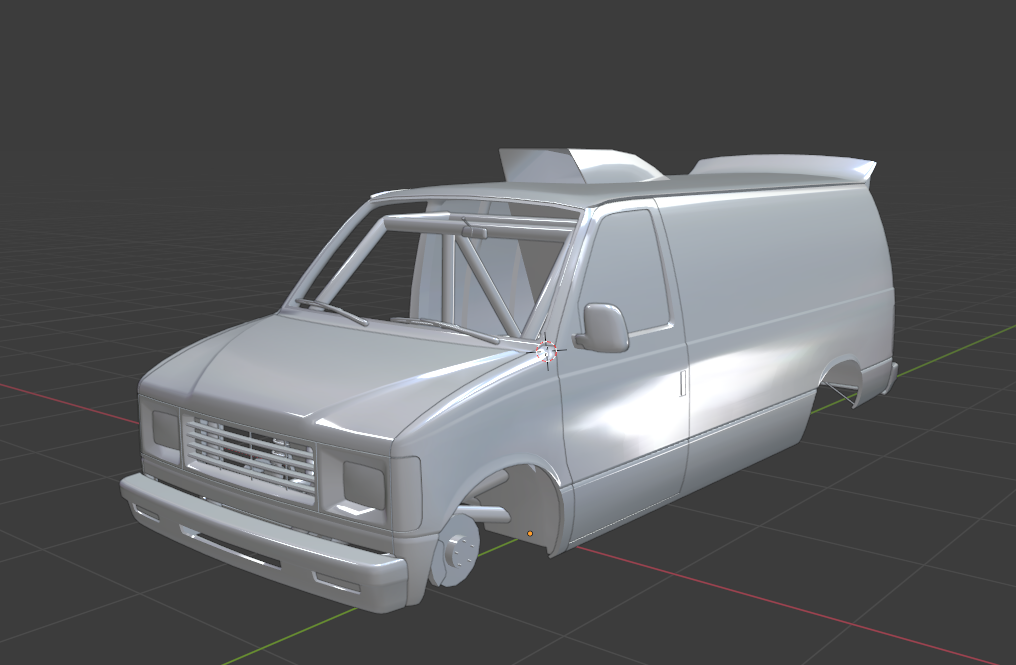1016x665 pixels.
Task: Click the side door handle
Action: pos(682,382)
